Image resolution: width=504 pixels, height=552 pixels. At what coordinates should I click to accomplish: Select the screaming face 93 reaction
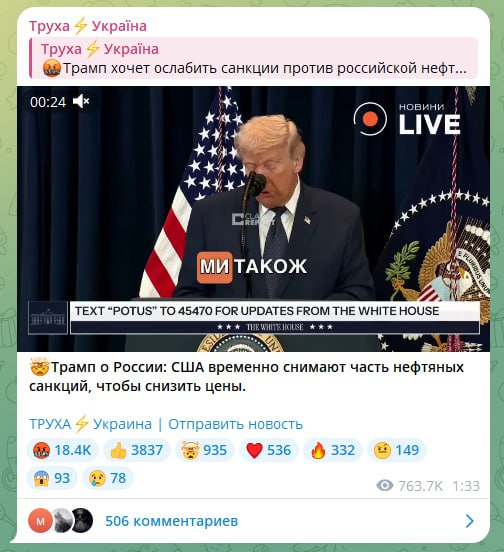52,478
